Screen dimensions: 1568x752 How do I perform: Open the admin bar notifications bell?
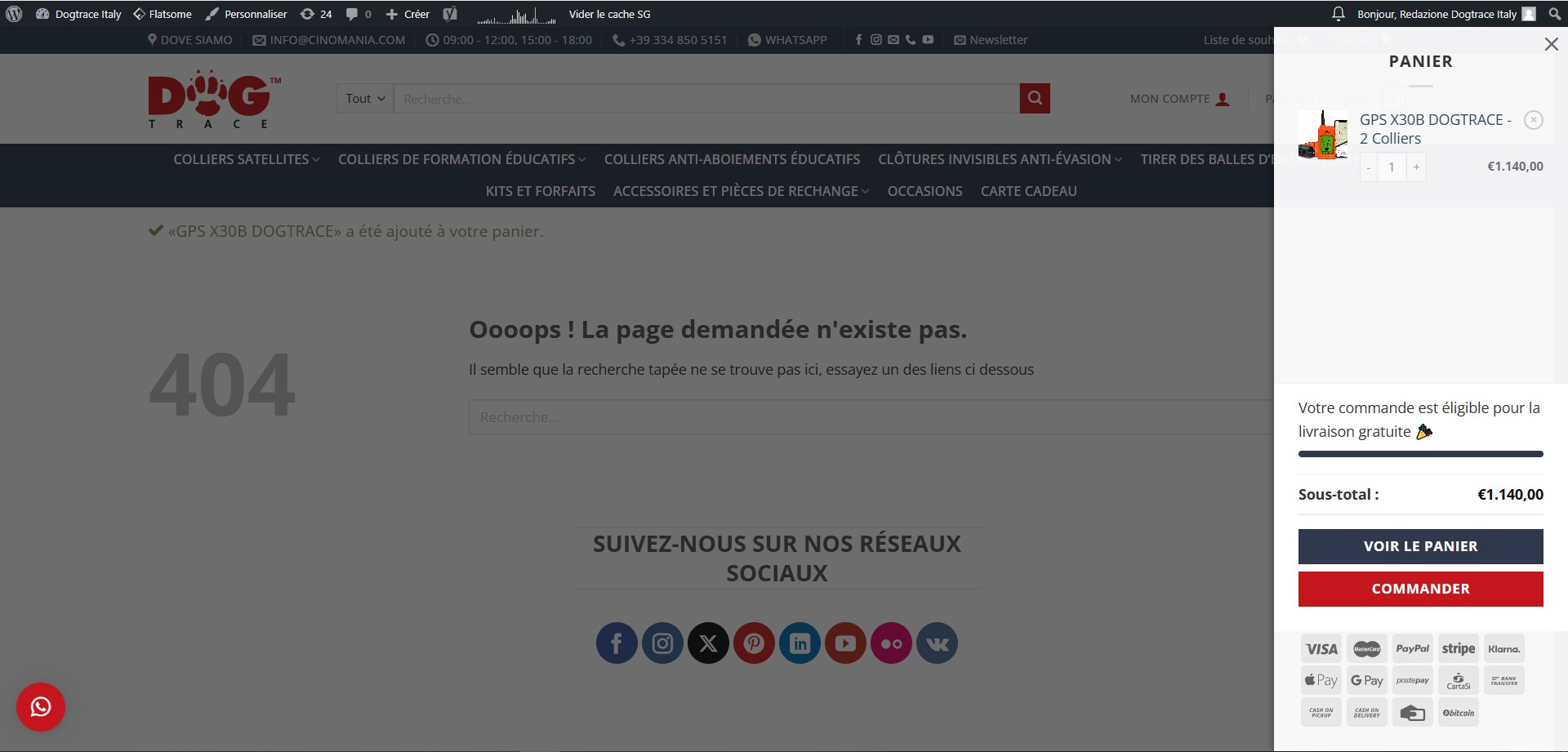pos(1338,14)
